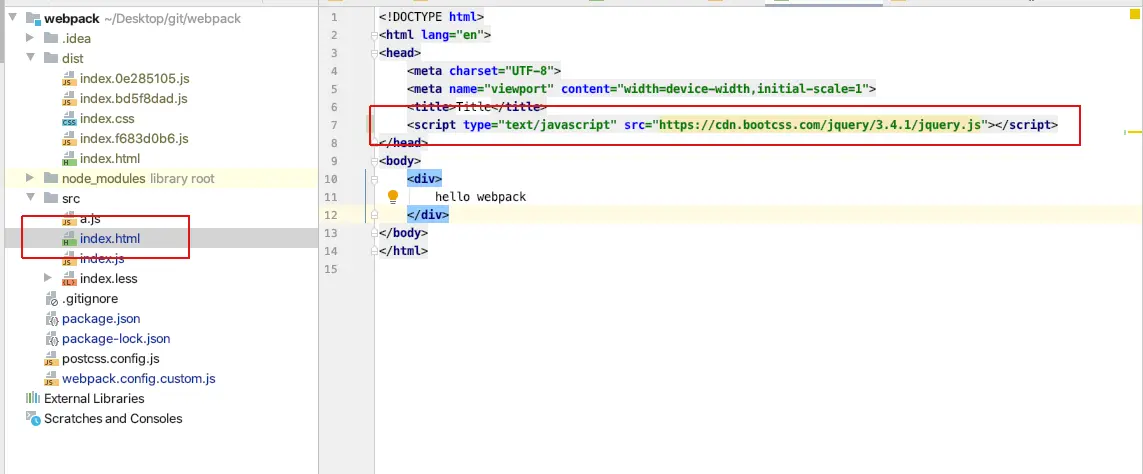The image size is (1143, 474).
Task: Fold the body tag at line 9
Action: coord(374,161)
